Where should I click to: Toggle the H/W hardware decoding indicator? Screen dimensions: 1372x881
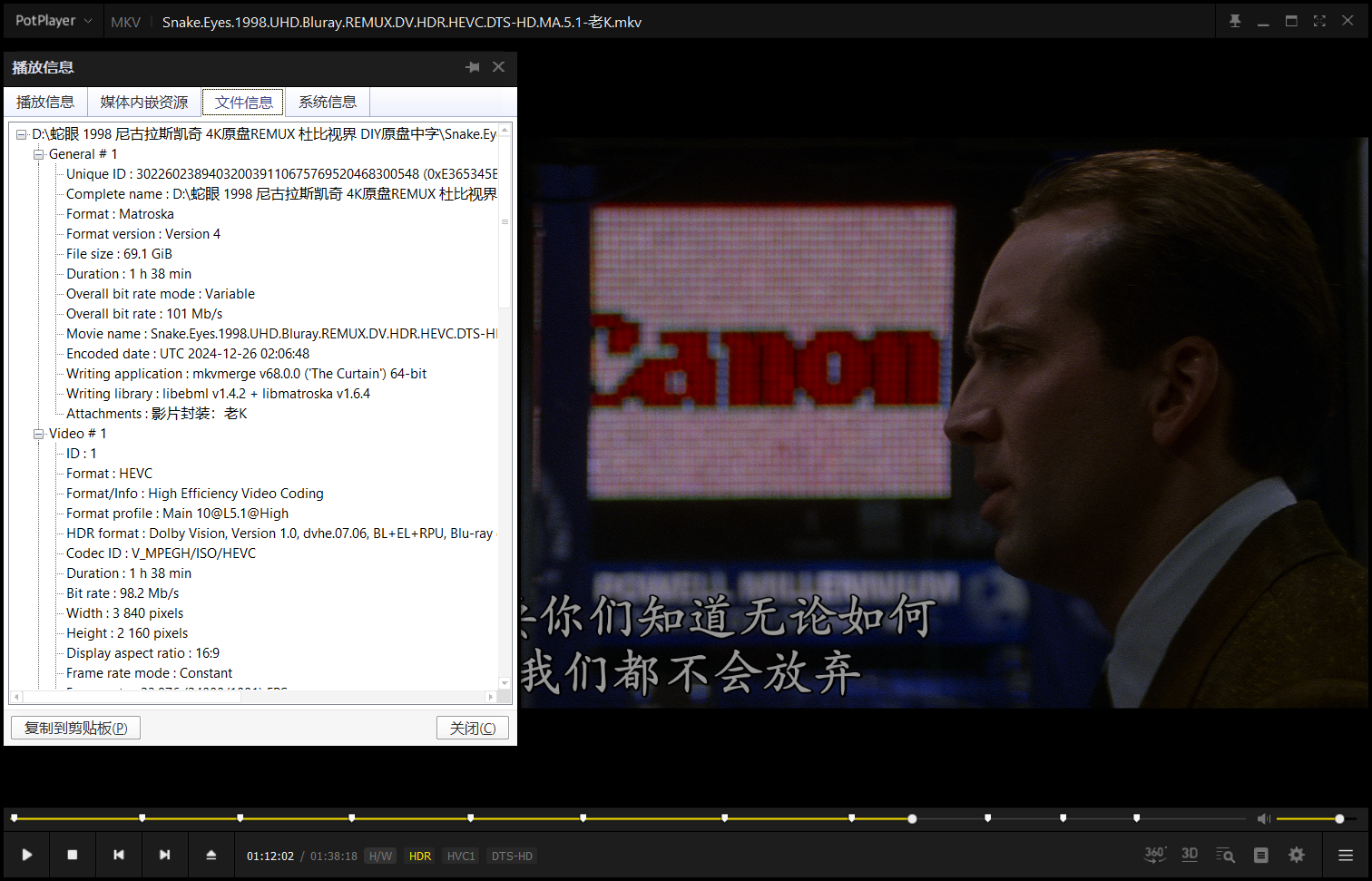(x=380, y=856)
